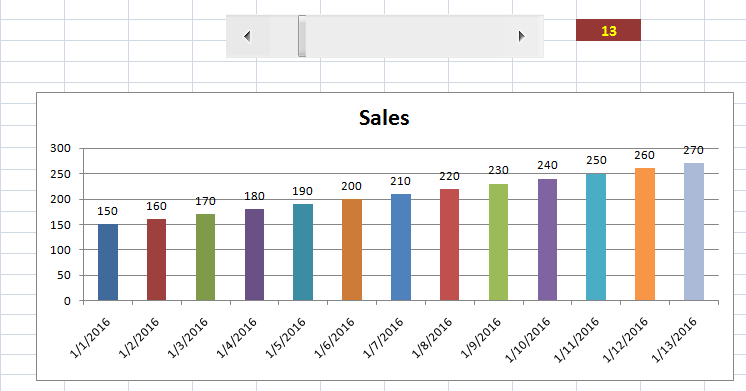Select the 1/10/2016 axis label
746x391 pixels.
528,340
